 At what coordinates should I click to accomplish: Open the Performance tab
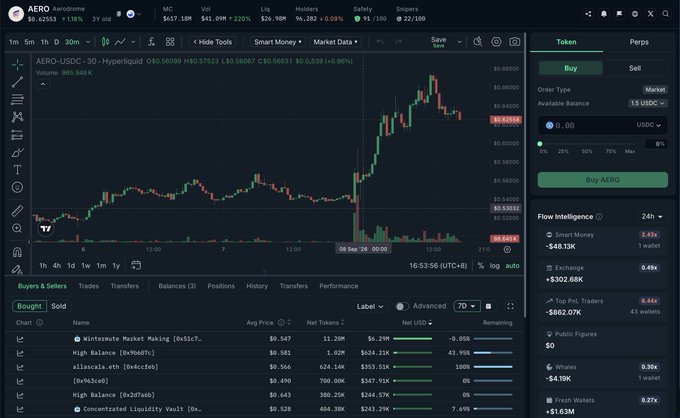(339, 286)
